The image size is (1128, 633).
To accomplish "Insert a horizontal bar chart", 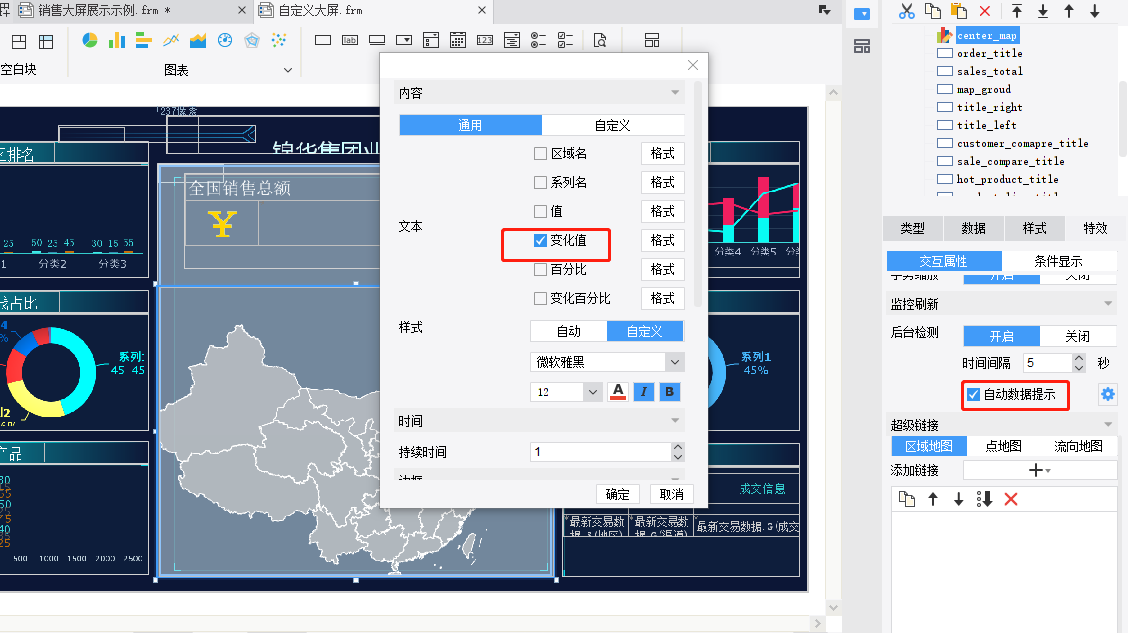I will [x=143, y=40].
